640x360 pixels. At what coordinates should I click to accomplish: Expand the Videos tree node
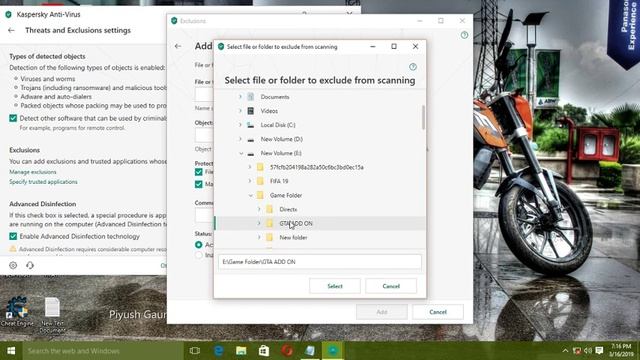click(240, 111)
